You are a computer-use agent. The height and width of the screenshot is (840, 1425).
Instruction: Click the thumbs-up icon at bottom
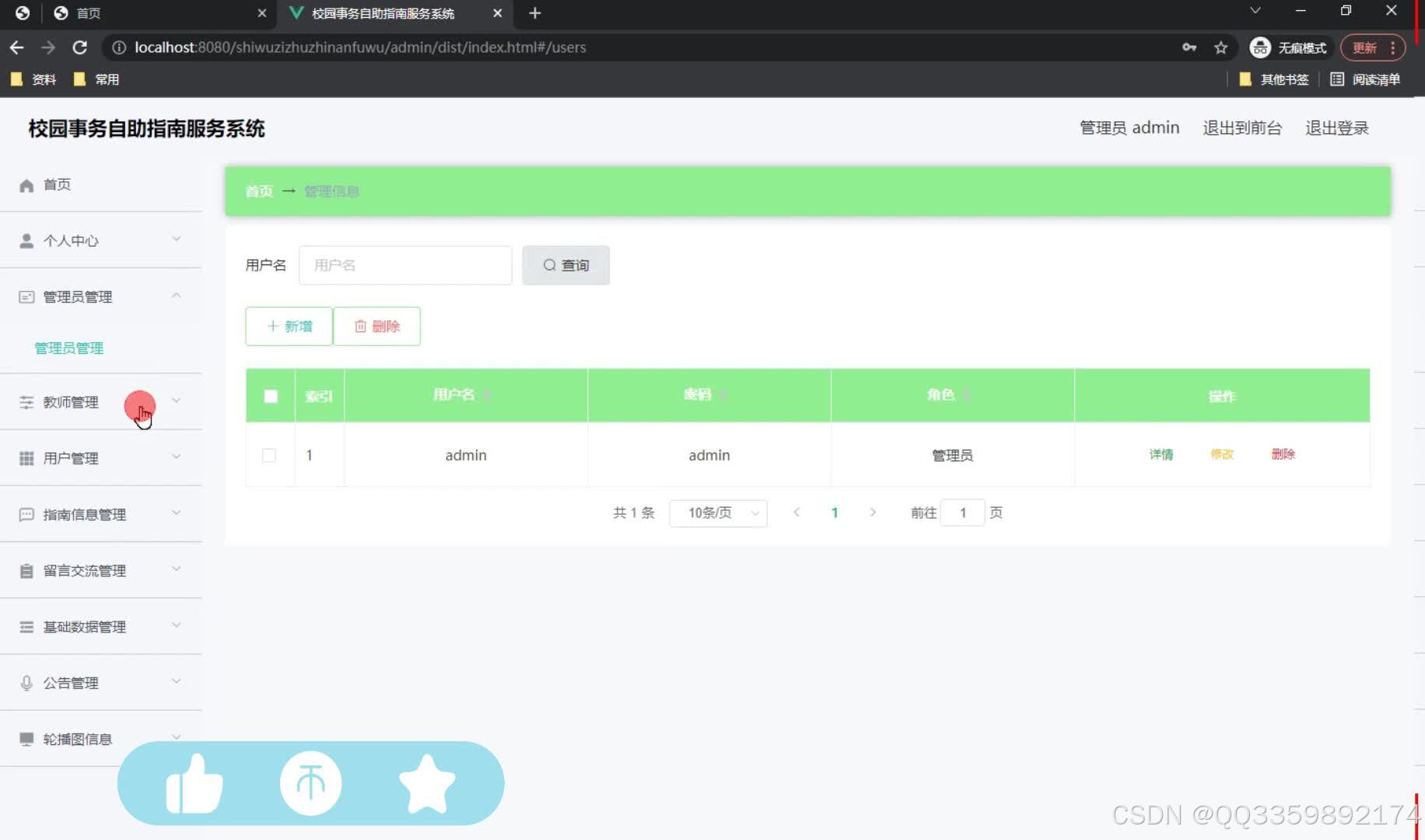(x=194, y=783)
